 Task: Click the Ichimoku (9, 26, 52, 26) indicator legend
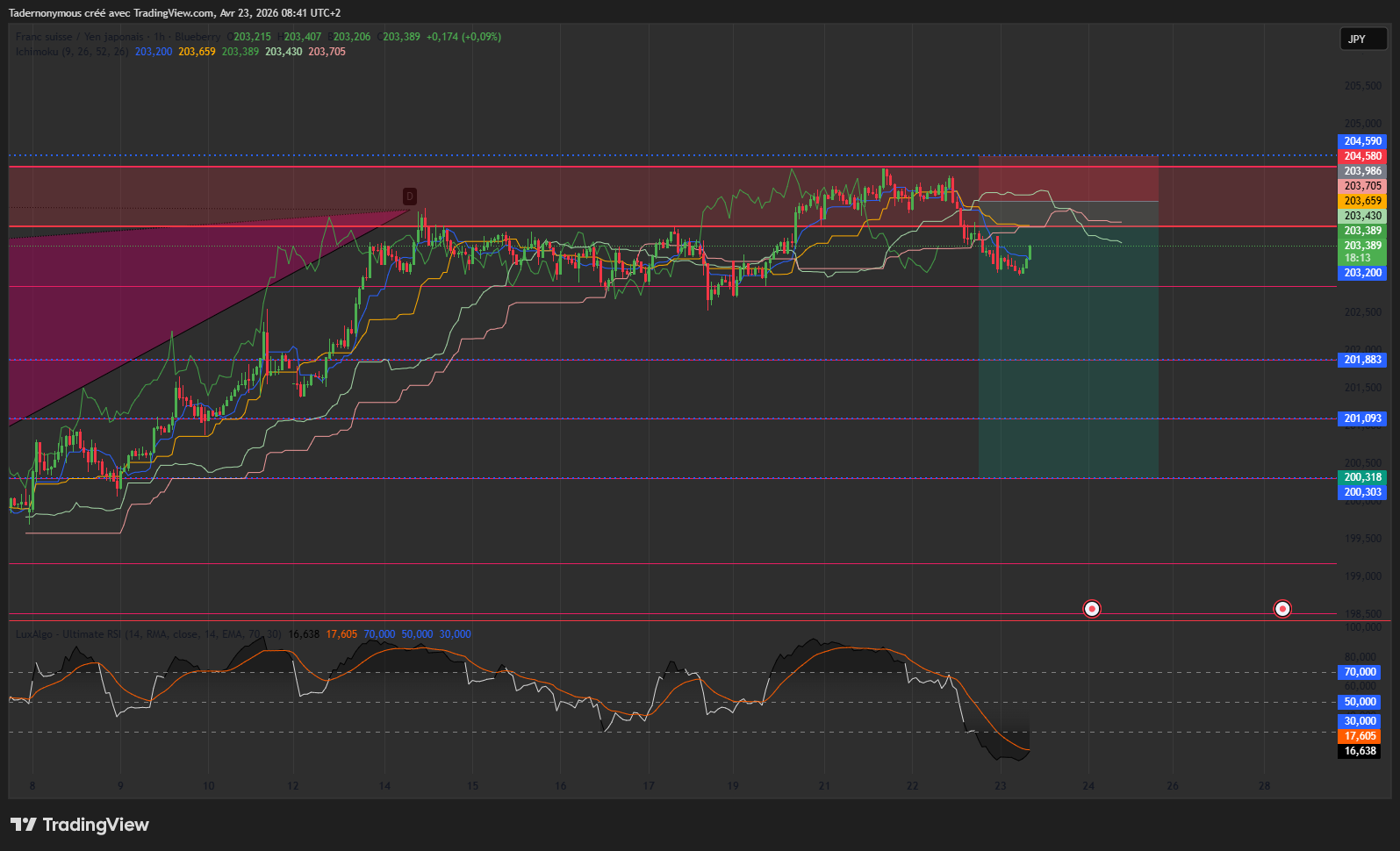point(72,52)
